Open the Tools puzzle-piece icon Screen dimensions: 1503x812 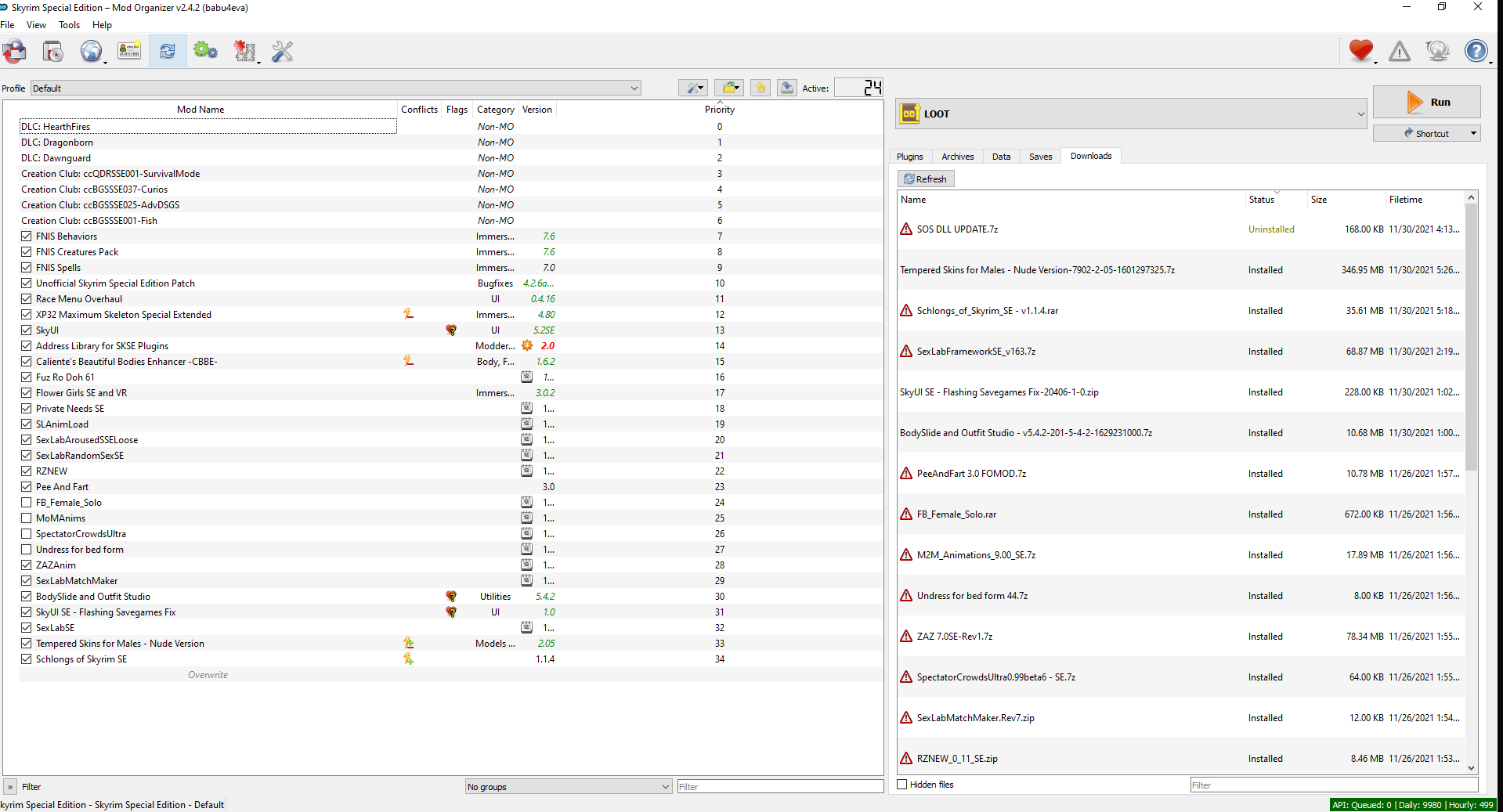click(x=245, y=52)
